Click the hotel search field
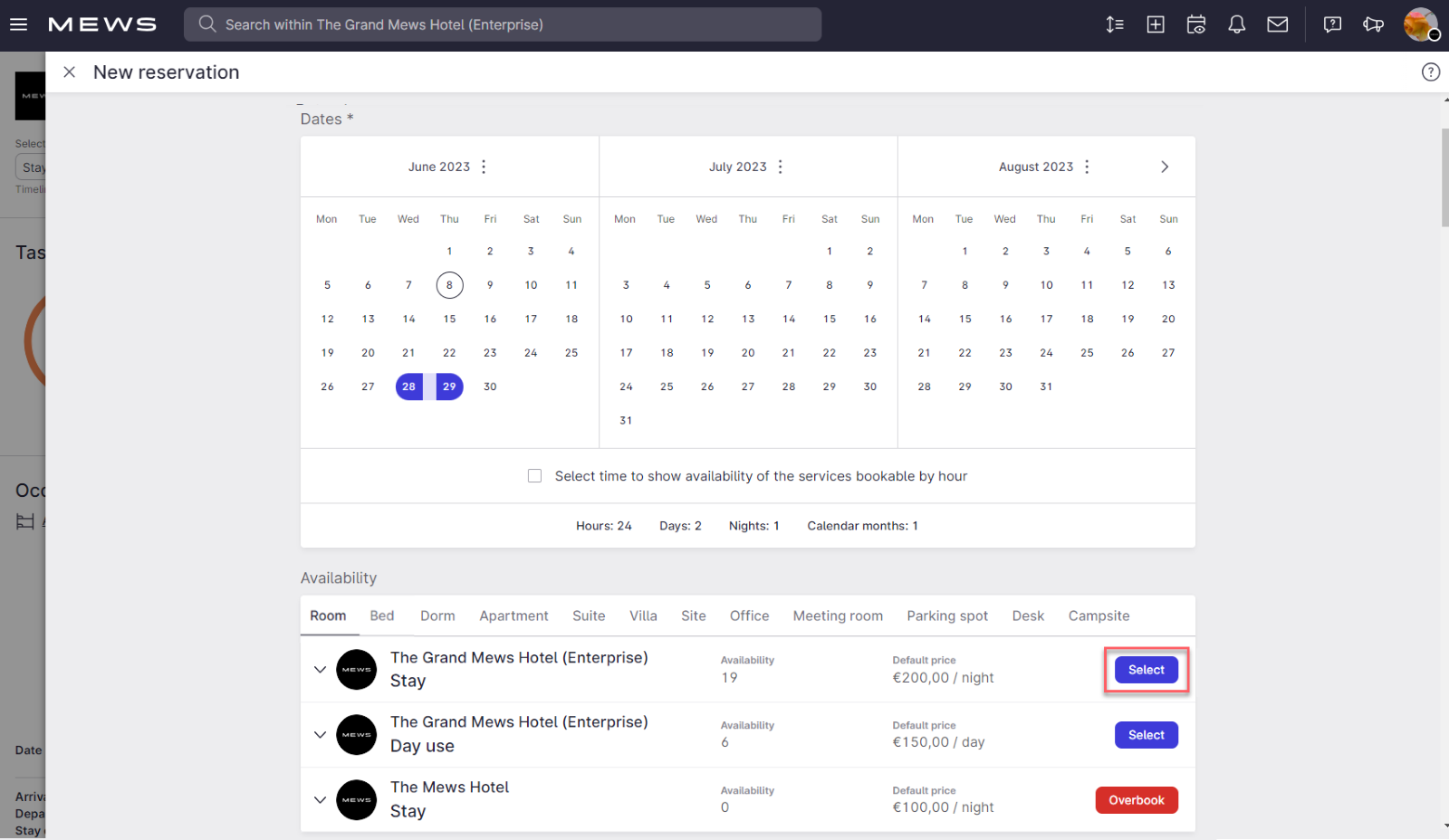This screenshot has height=840, width=1449. coord(503,24)
